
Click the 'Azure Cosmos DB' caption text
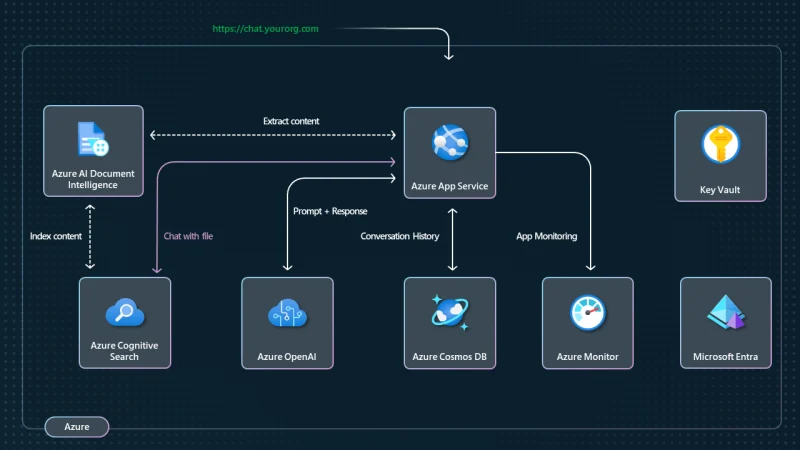(x=449, y=357)
